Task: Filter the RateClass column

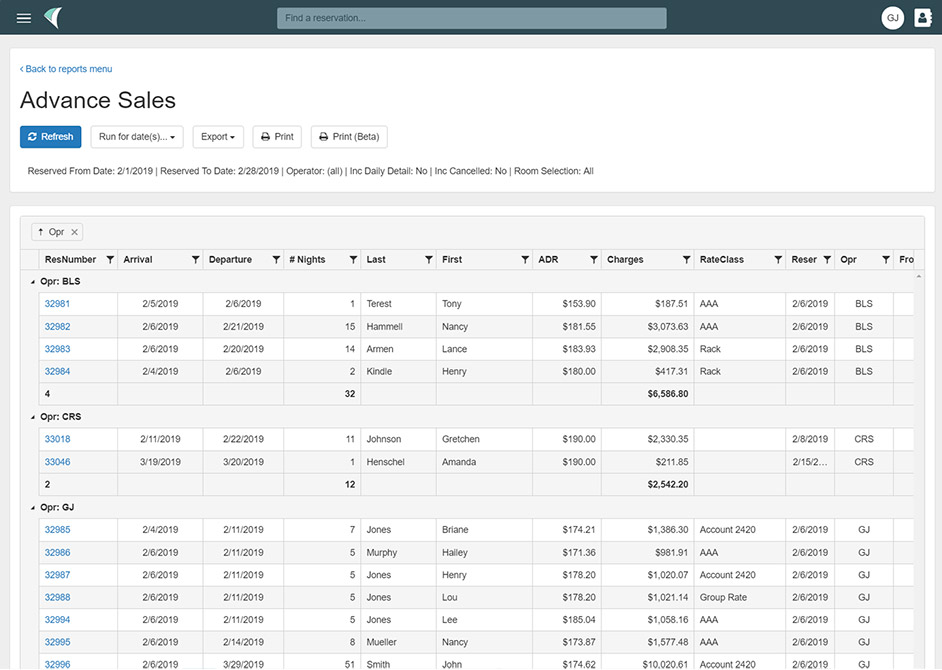Action: tap(778, 260)
